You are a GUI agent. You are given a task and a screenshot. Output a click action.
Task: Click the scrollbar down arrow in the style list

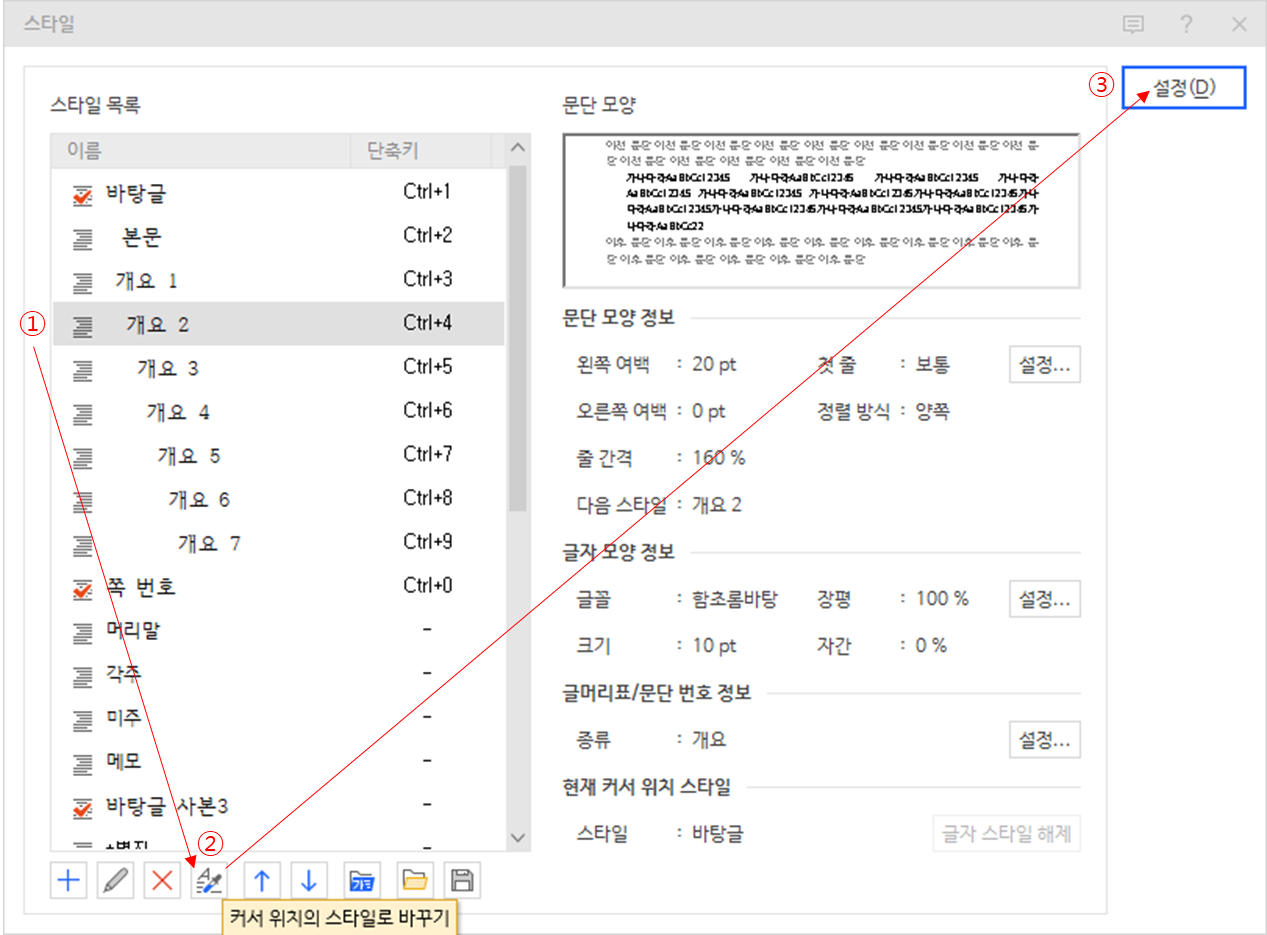coord(517,836)
